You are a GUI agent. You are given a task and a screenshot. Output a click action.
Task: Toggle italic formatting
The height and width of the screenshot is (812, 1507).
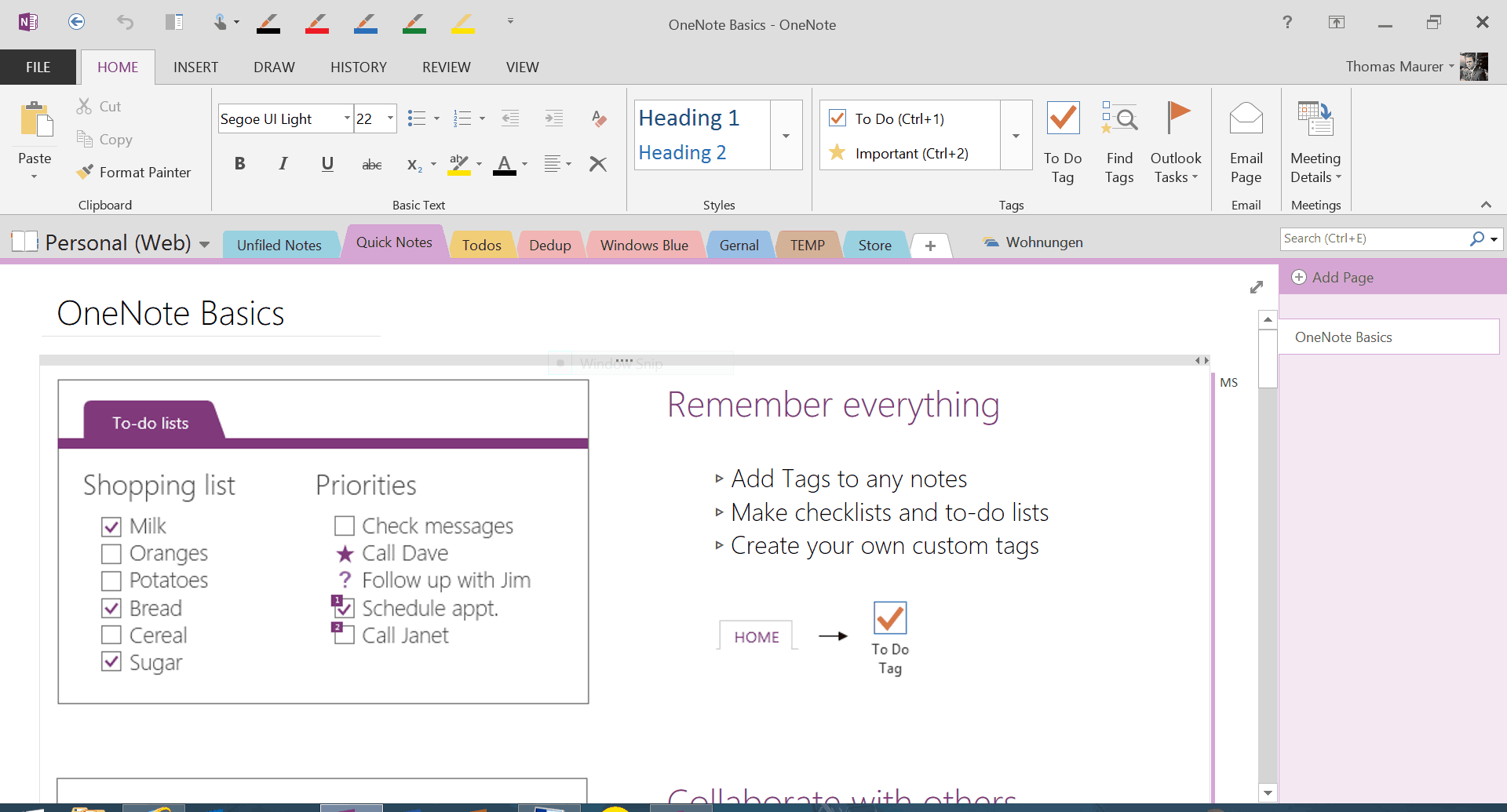[x=283, y=163]
